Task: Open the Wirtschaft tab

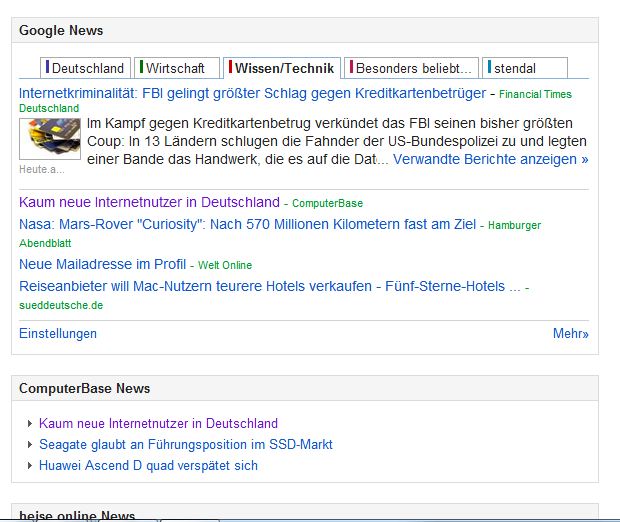Action: point(177,68)
